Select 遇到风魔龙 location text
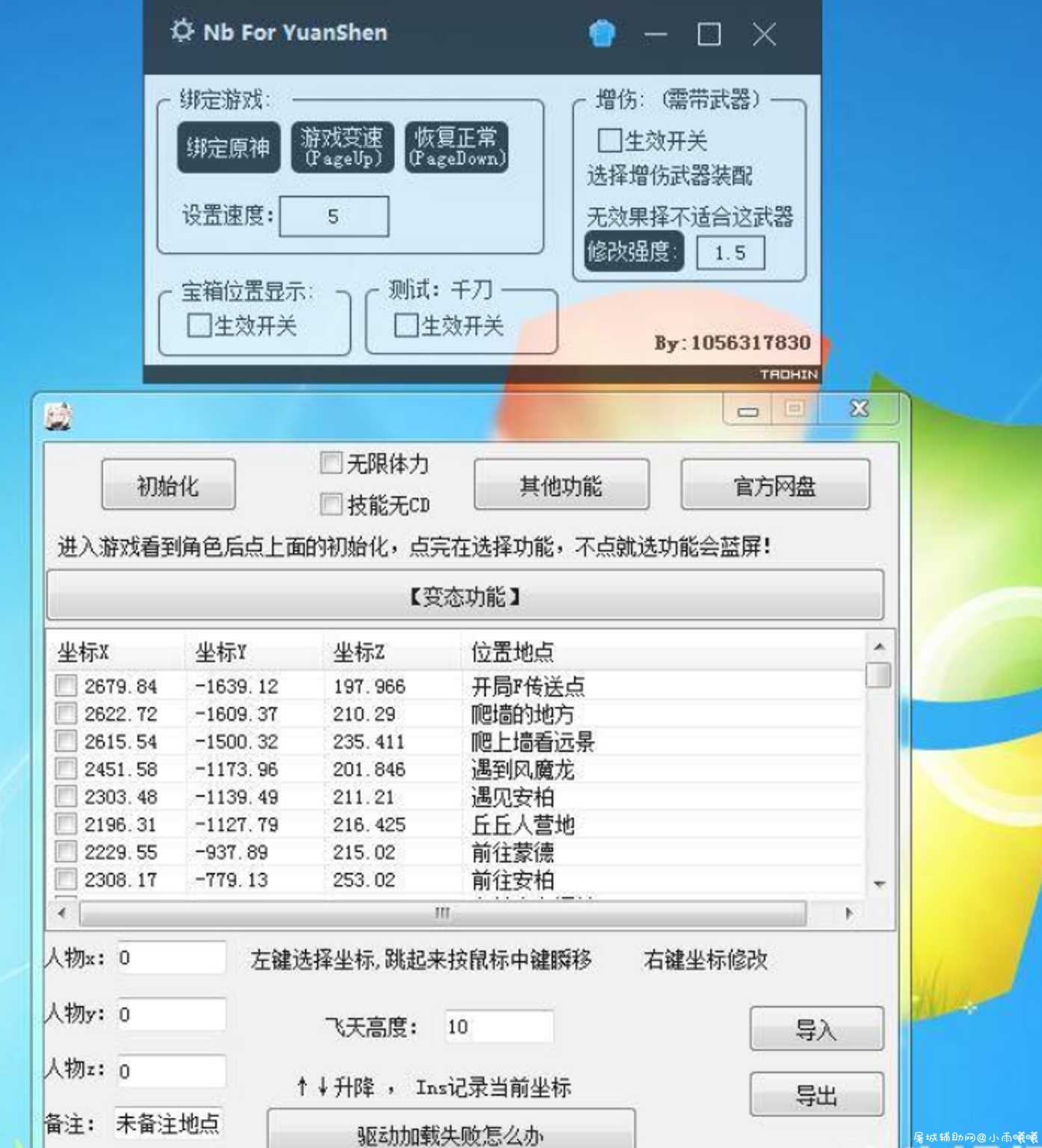The width and height of the screenshot is (1042, 1148). pyautogui.click(x=522, y=769)
